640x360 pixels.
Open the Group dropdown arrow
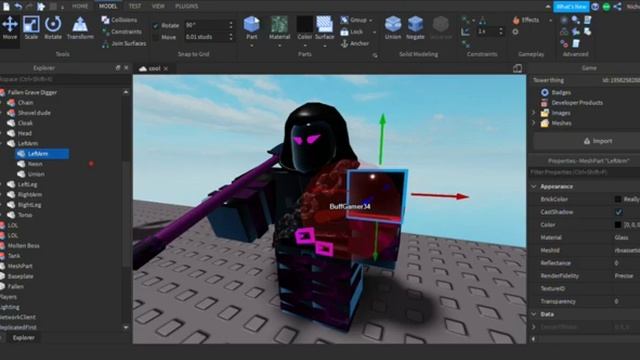[x=371, y=20]
